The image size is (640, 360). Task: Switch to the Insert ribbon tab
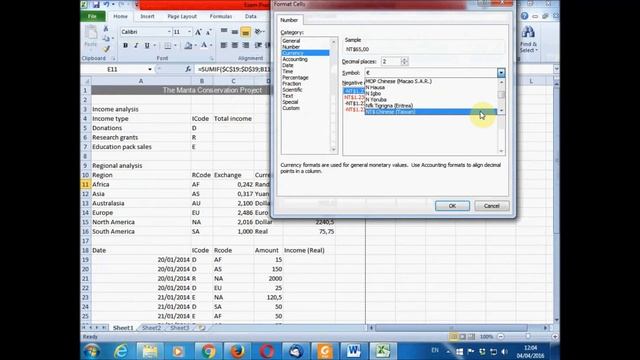pos(147,16)
